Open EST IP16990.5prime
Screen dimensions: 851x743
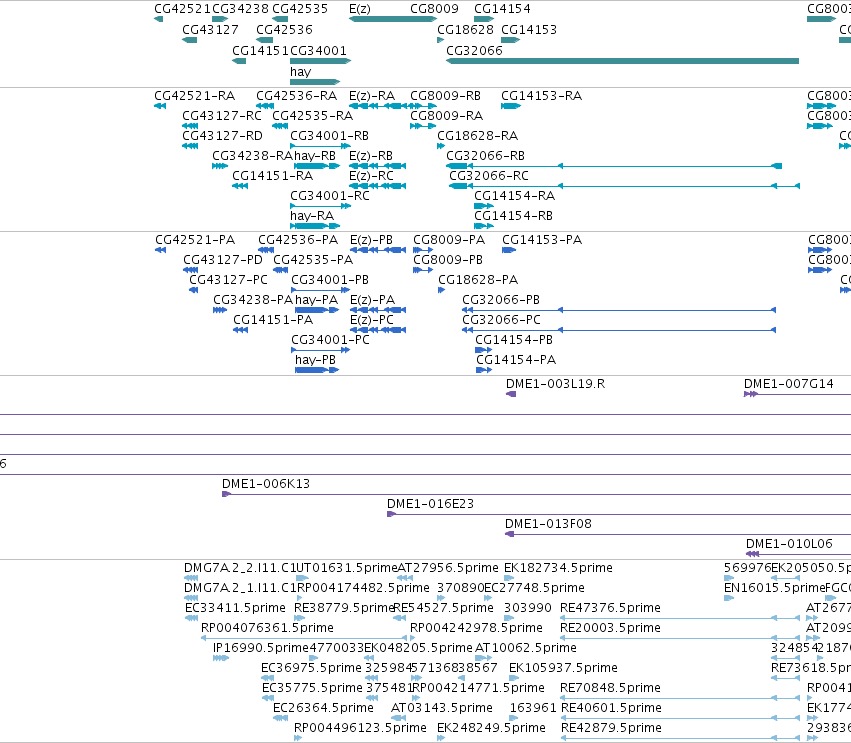261,648
